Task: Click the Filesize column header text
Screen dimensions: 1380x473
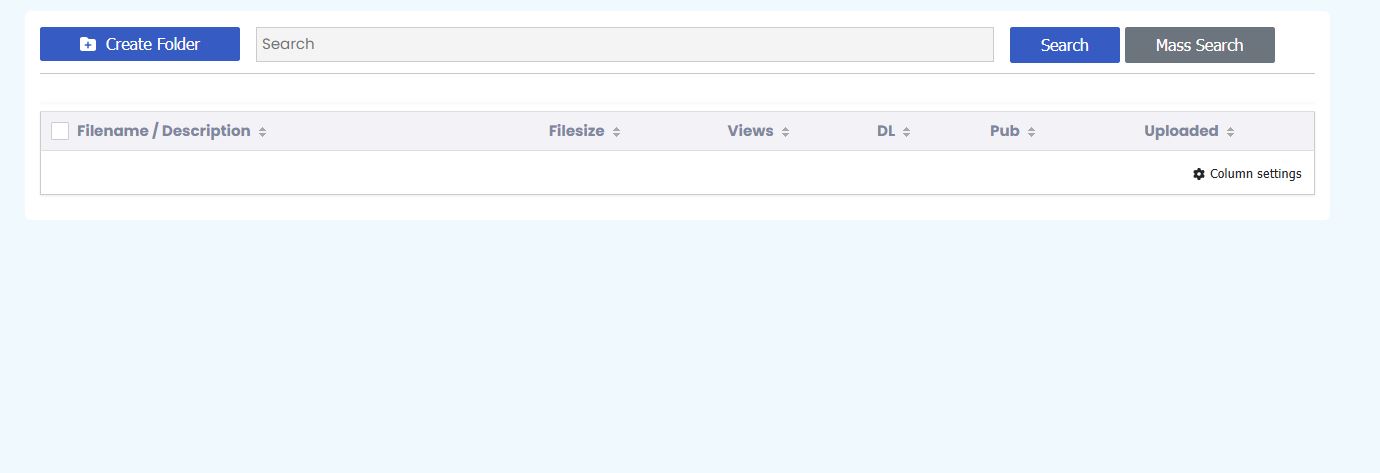Action: (x=576, y=131)
